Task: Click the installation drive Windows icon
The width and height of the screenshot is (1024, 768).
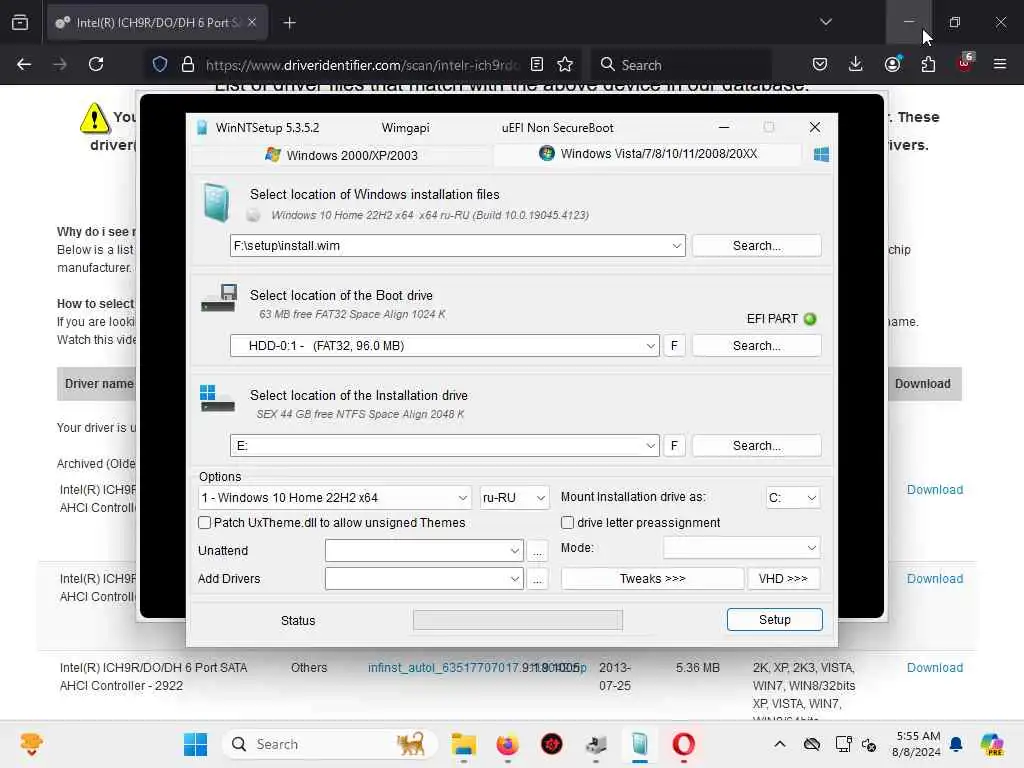Action: (217, 398)
